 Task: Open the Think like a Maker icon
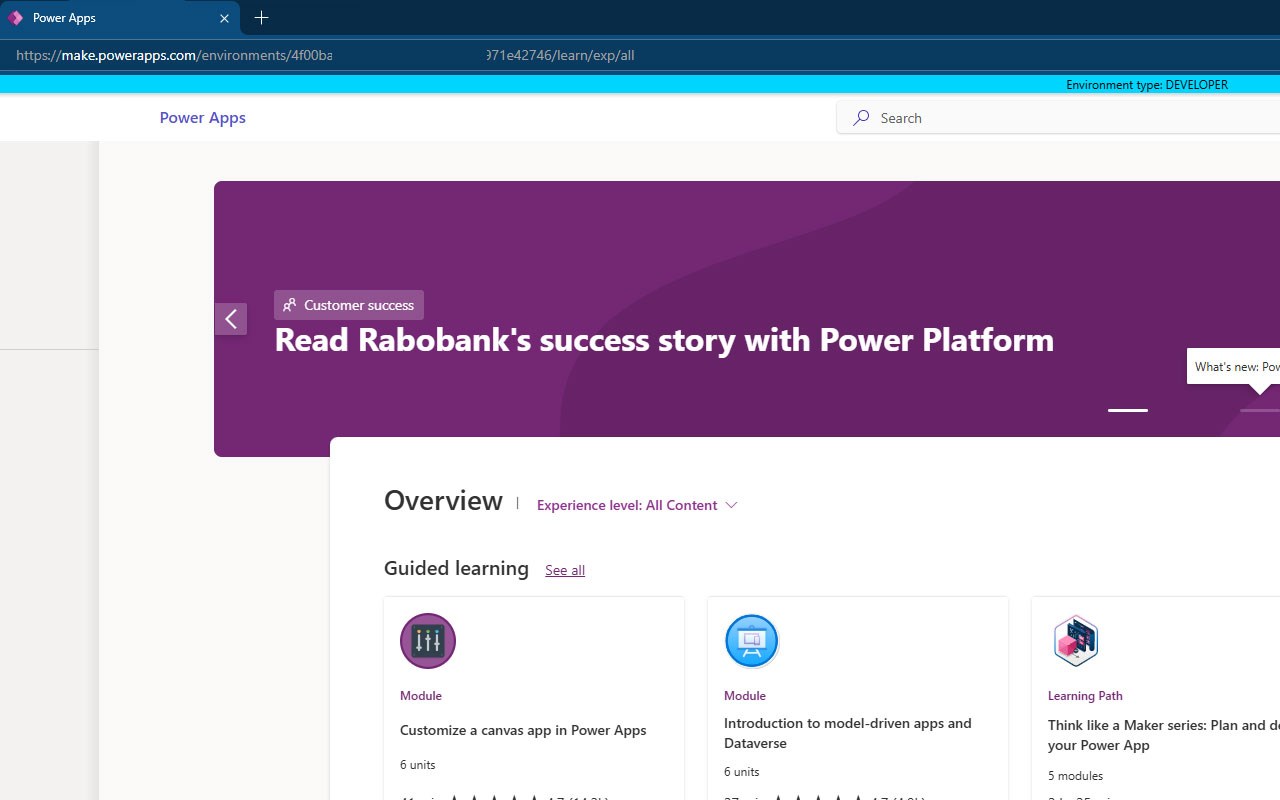[1076, 641]
